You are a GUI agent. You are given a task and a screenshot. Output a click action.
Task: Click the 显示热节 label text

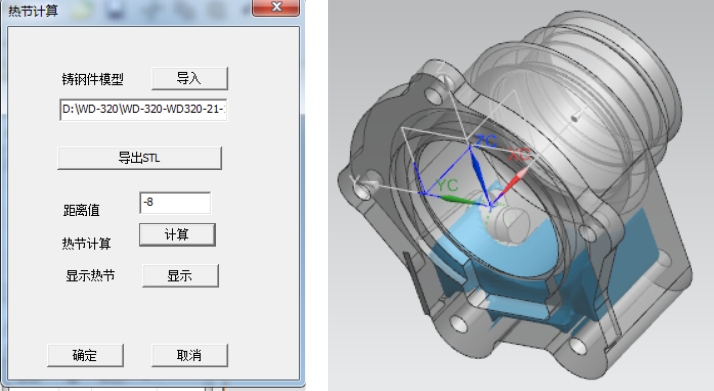point(90,275)
